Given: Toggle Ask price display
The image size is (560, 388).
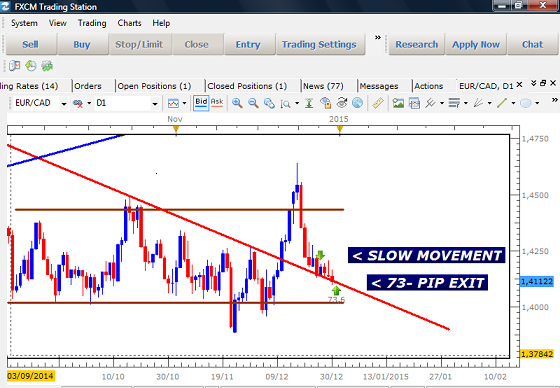Looking at the screenshot, I should click(217, 103).
